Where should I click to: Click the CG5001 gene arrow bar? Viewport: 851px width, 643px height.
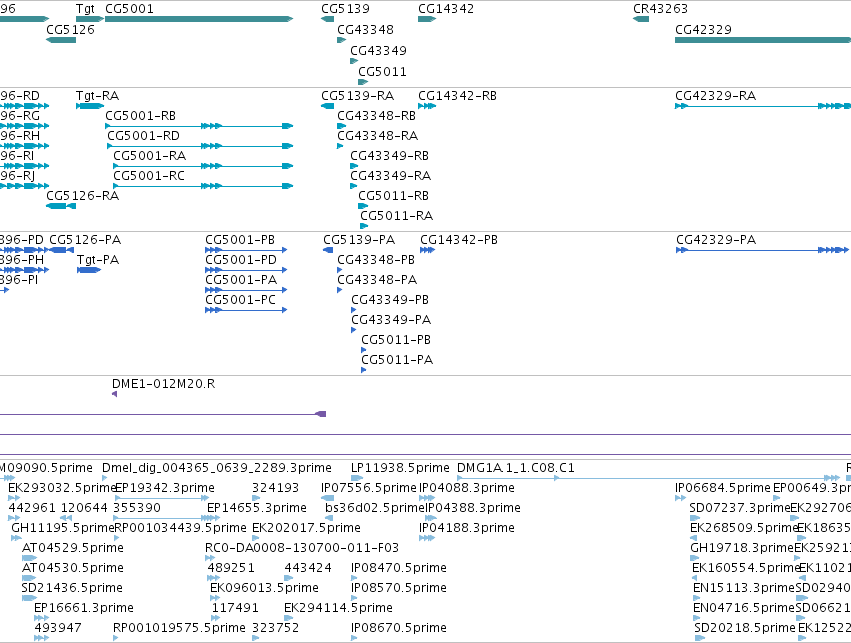[199, 19]
